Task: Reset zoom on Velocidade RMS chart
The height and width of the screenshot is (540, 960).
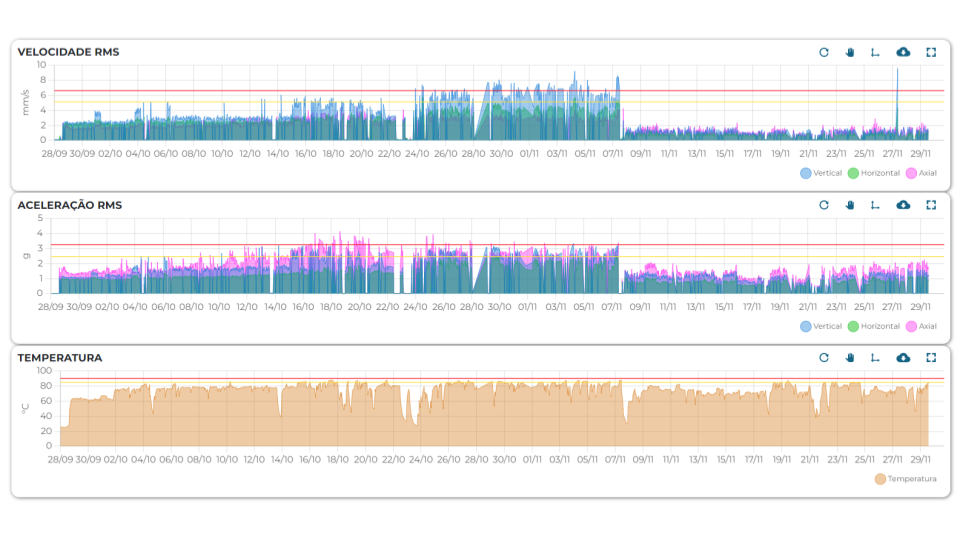Action: (x=824, y=53)
